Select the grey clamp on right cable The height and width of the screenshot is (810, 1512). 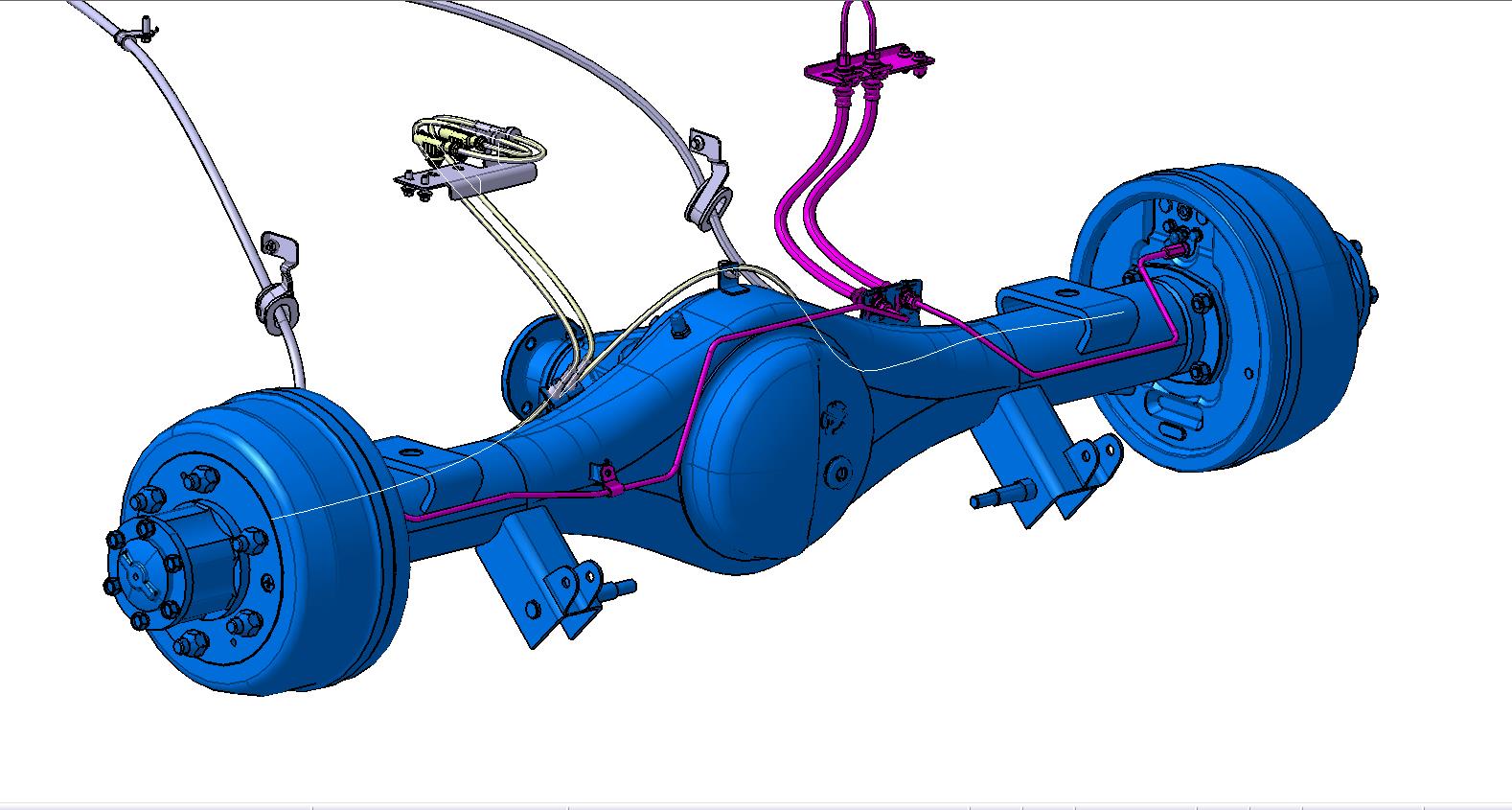[x=709, y=182]
